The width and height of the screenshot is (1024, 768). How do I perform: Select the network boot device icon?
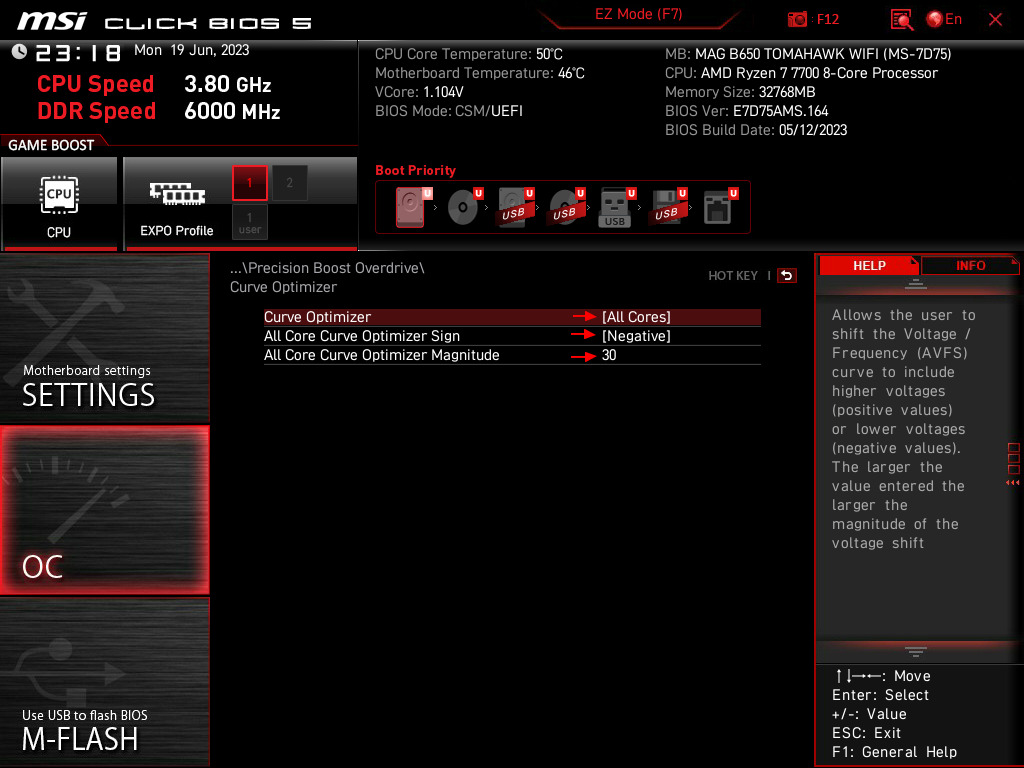coord(720,207)
